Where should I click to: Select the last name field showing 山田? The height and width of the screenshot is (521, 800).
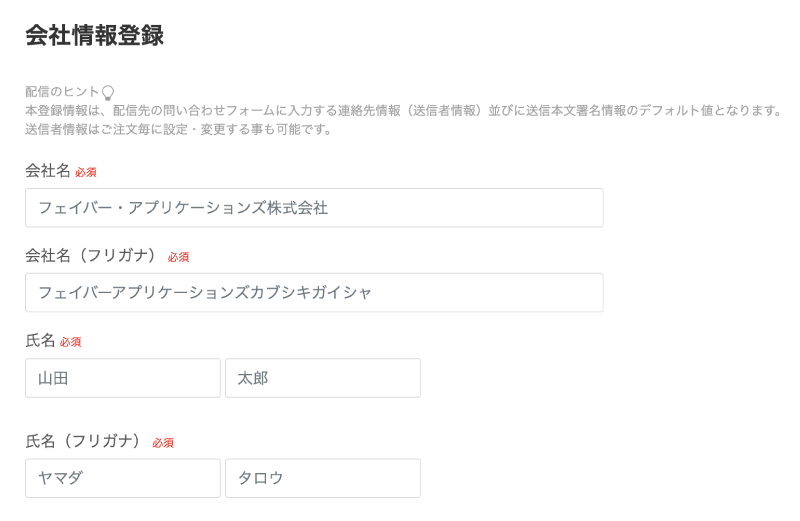(x=122, y=378)
